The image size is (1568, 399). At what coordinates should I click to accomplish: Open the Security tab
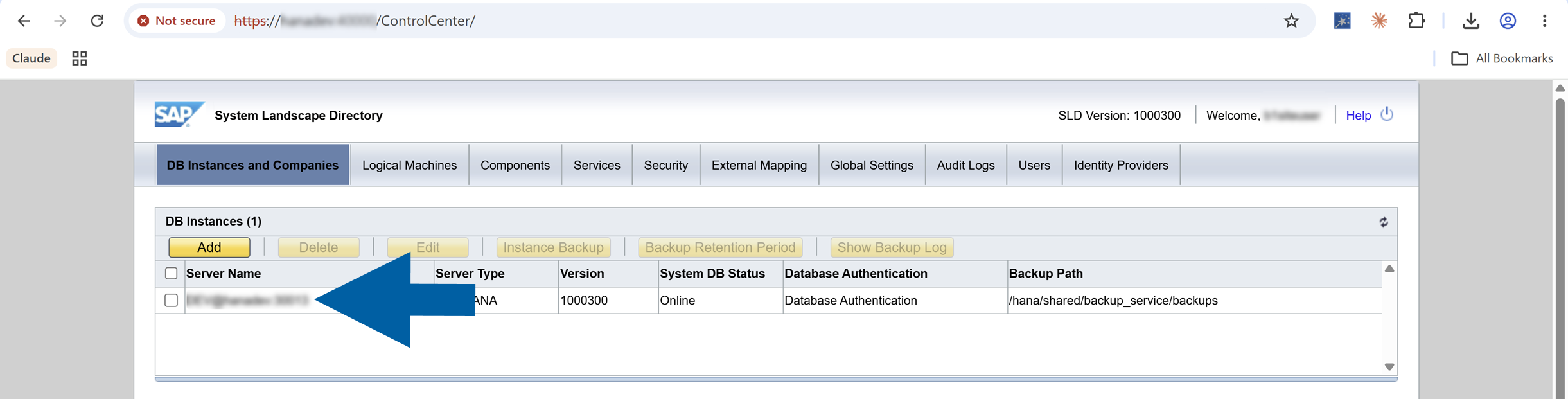[666, 165]
